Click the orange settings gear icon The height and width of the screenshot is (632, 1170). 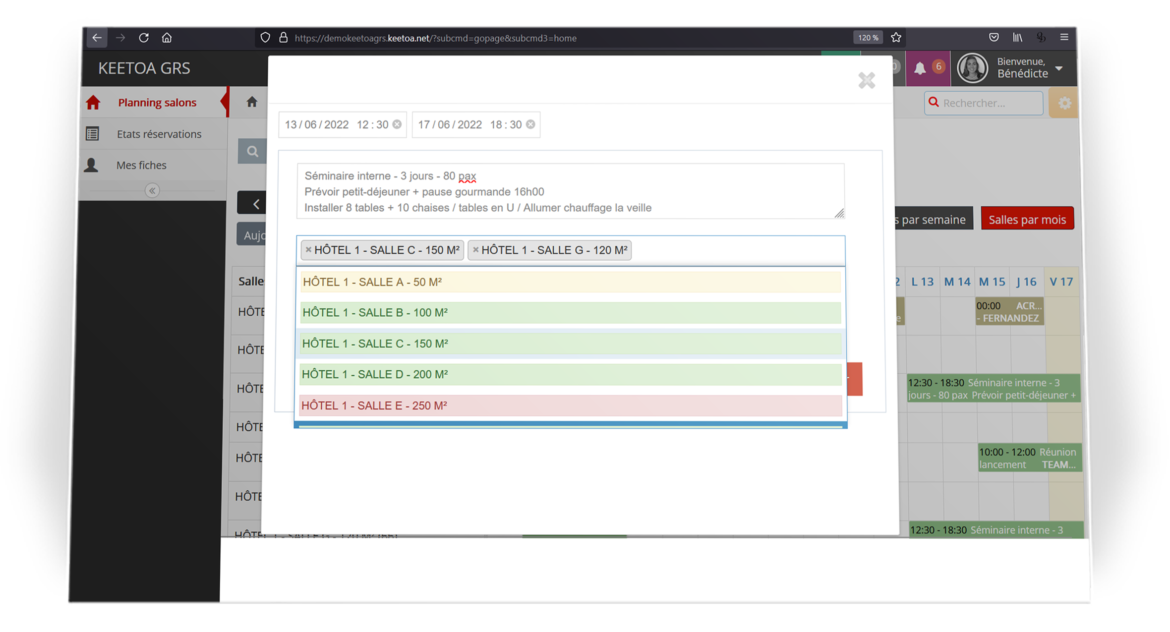tap(1064, 103)
